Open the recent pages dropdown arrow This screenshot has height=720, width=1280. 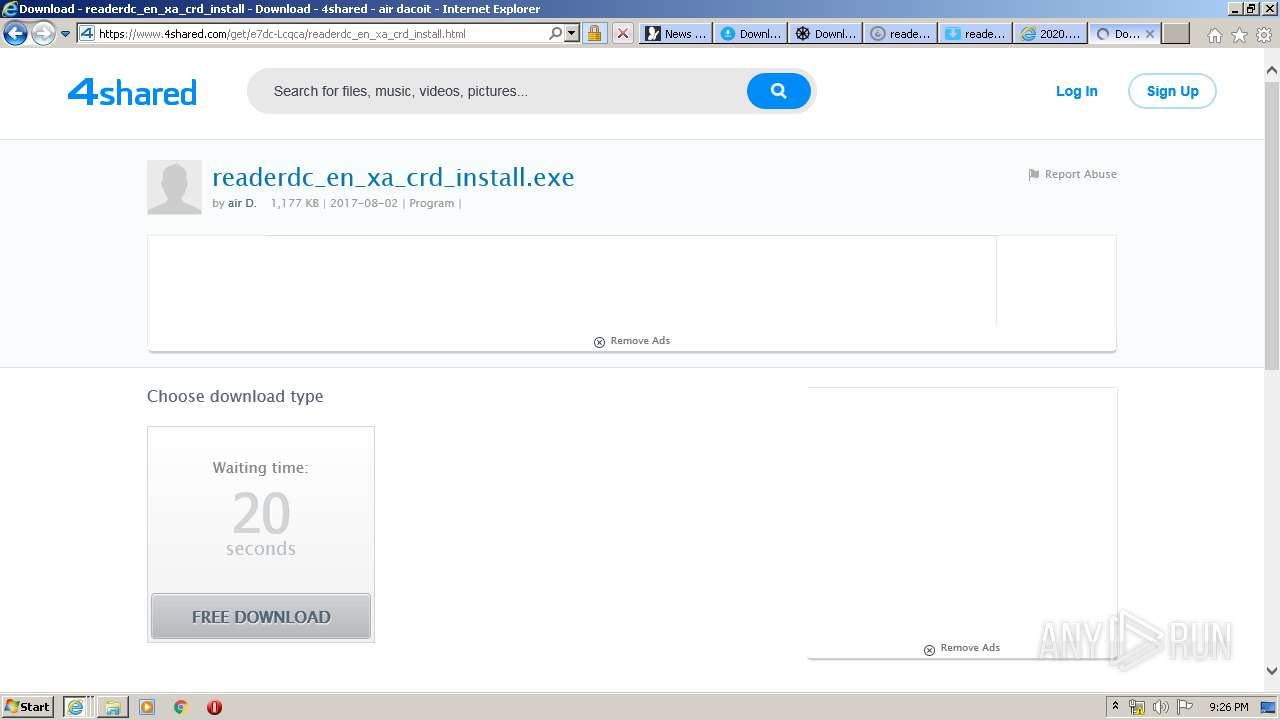[x=66, y=33]
